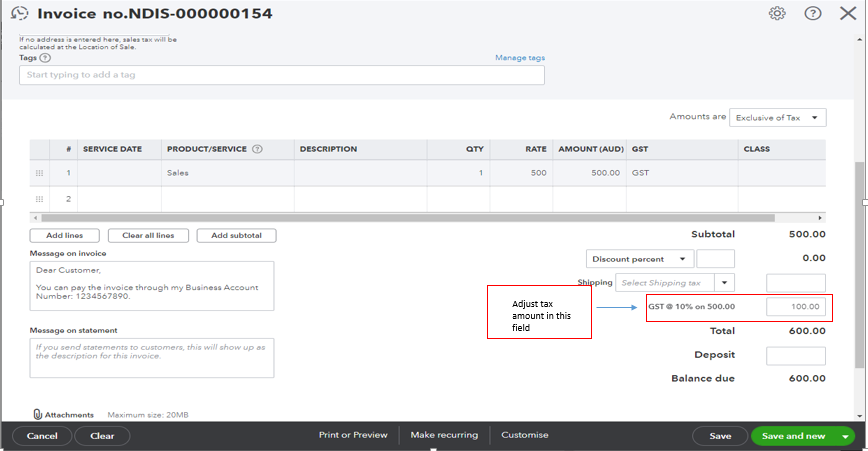Open the Manage tags link
Screen dimensions: 868x451
click(x=519, y=58)
